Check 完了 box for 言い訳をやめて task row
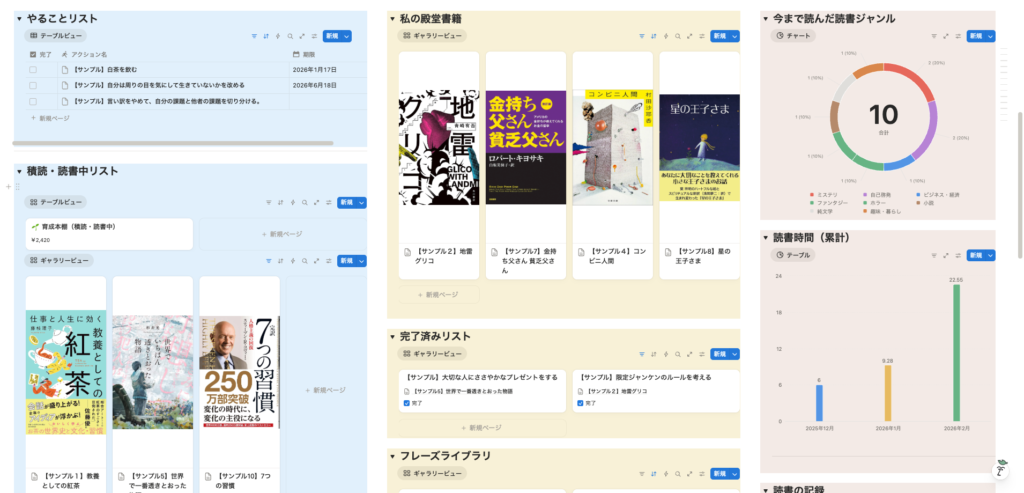This screenshot has width=1024, height=493. tap(33, 101)
